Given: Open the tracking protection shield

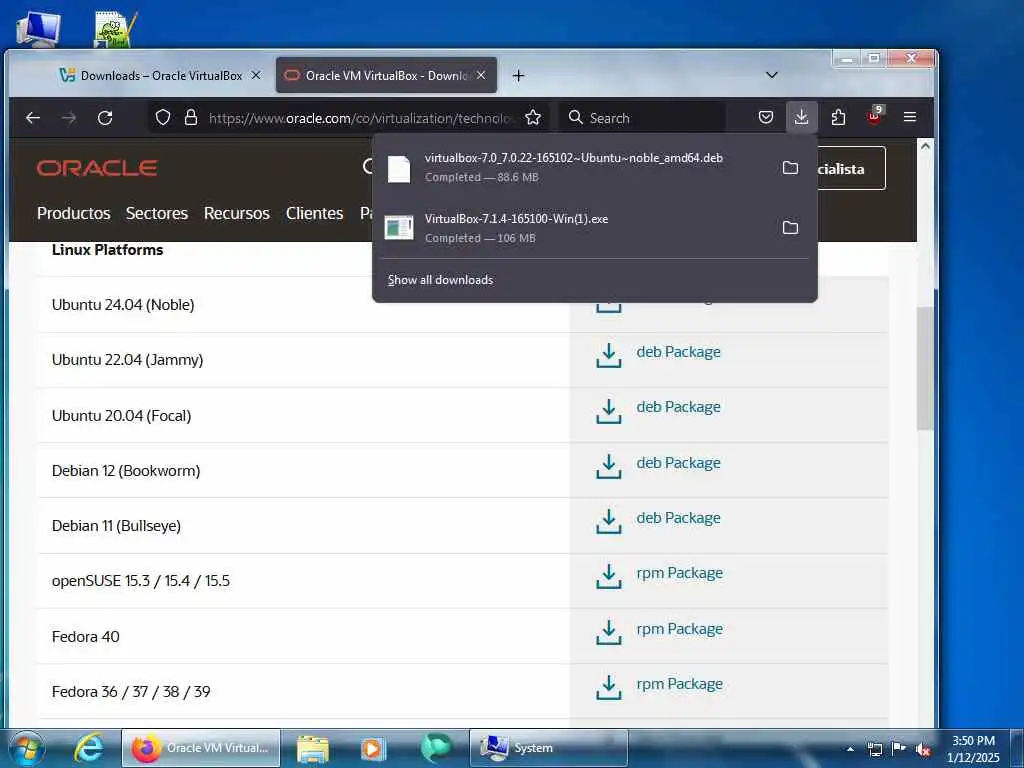Looking at the screenshot, I should click(163, 118).
